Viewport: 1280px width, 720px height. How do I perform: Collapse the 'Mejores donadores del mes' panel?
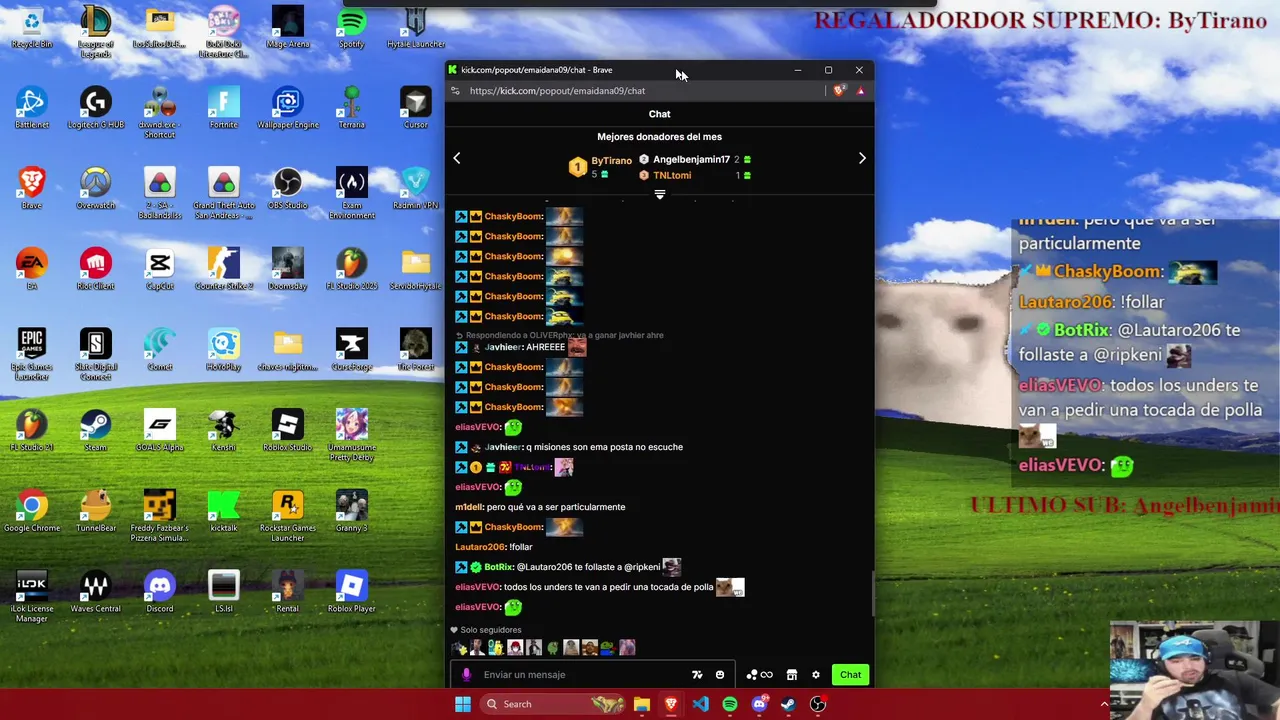pyautogui.click(x=660, y=195)
